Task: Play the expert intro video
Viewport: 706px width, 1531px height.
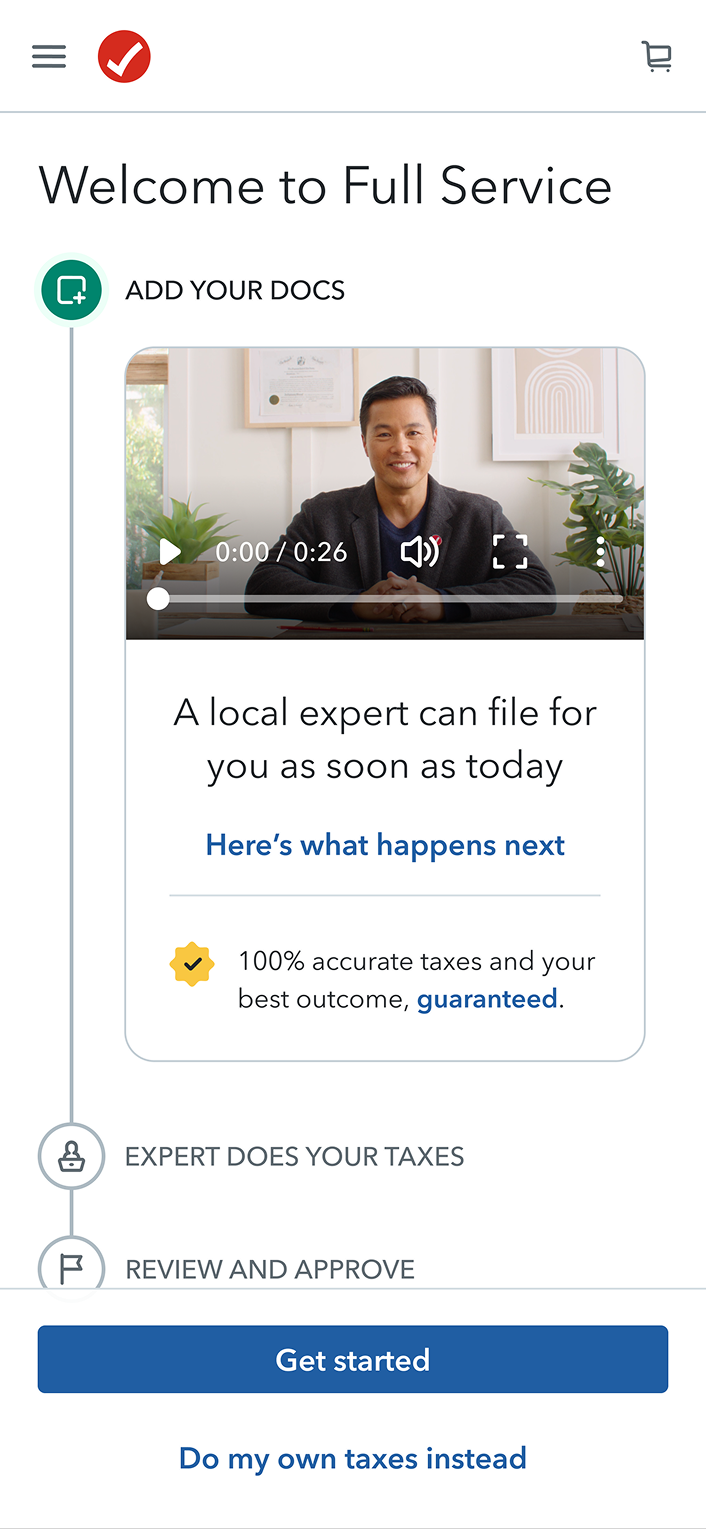Action: tap(170, 551)
